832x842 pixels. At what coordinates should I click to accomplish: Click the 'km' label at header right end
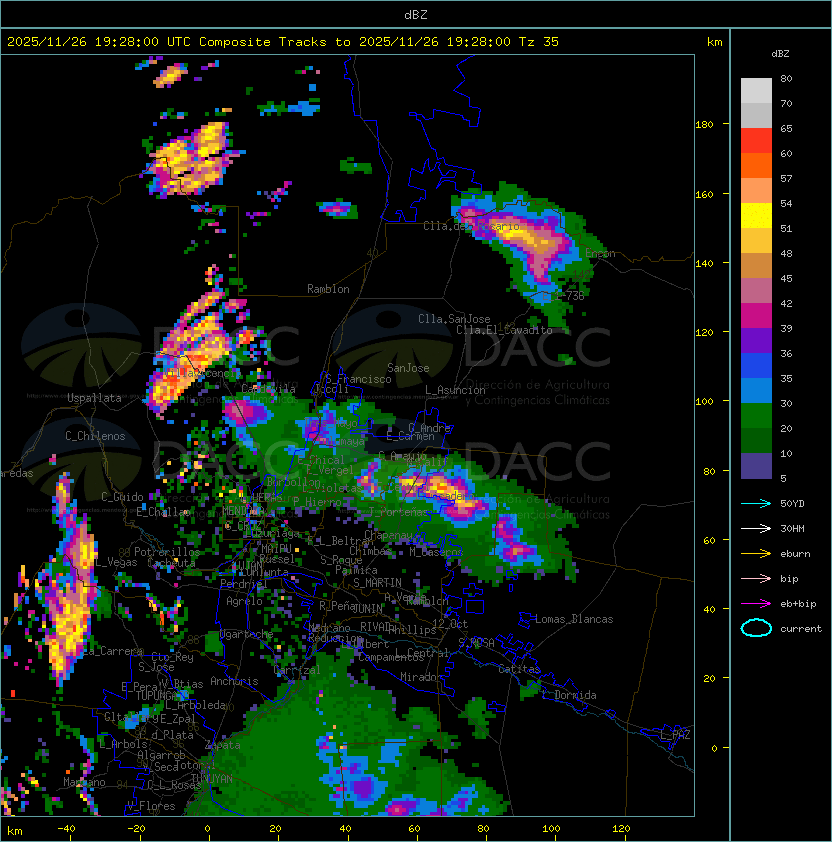(714, 42)
